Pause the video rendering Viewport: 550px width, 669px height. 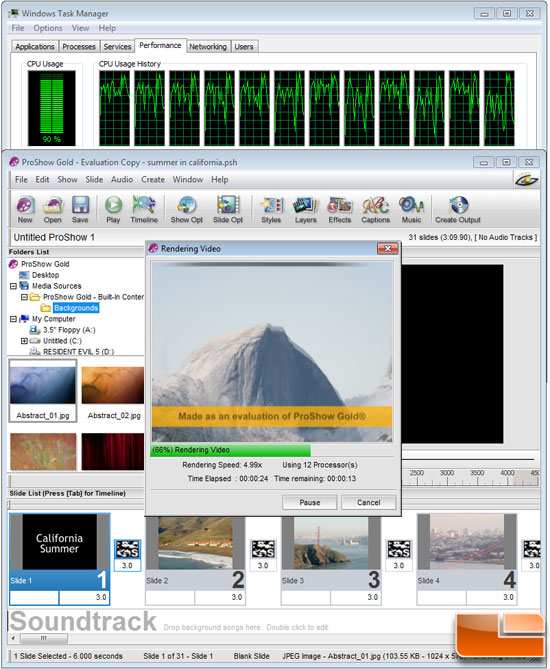(x=310, y=503)
